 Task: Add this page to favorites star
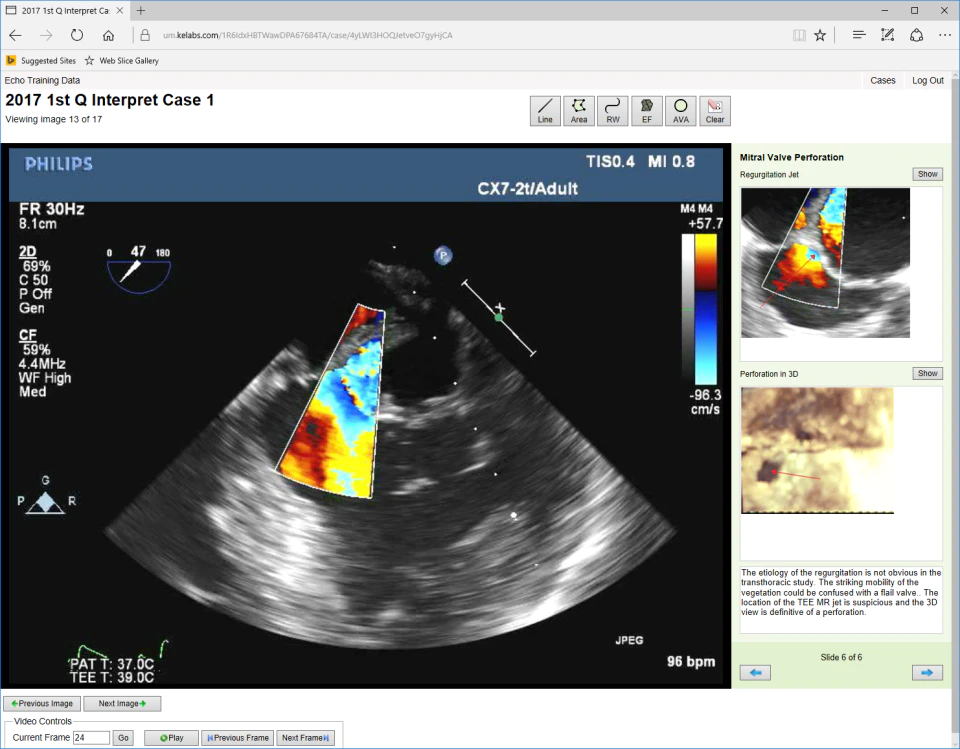820,36
